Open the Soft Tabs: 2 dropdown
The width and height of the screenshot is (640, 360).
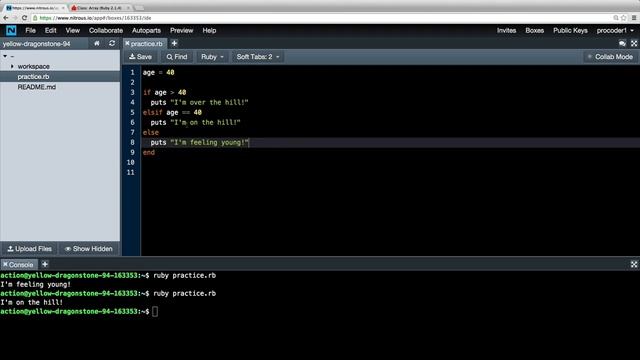258,57
